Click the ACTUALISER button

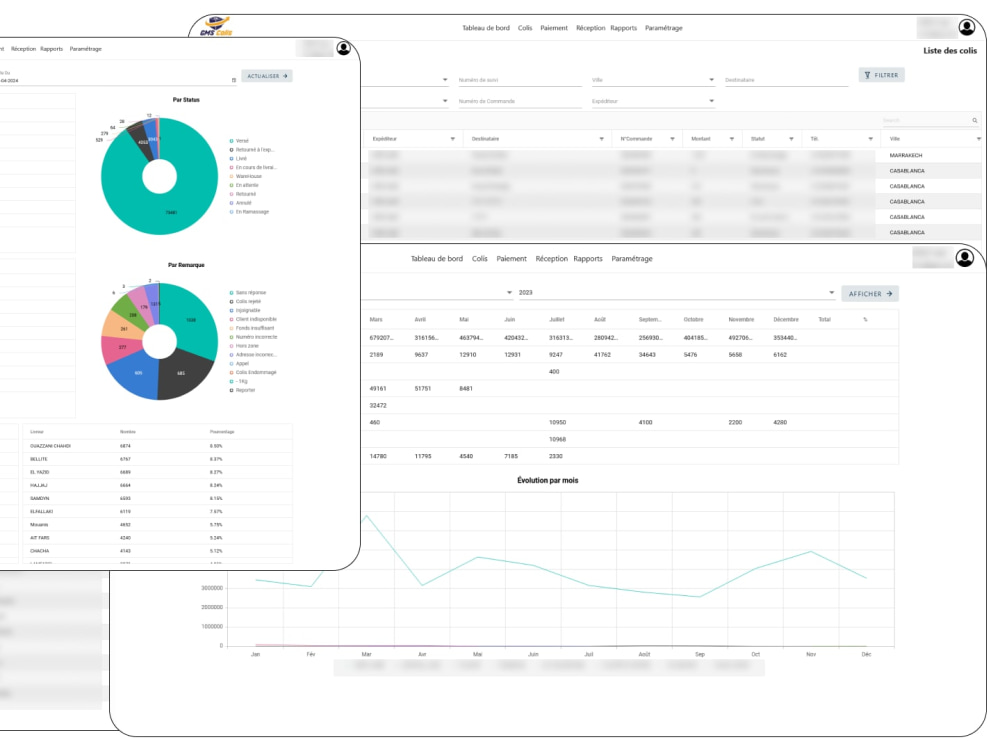click(x=267, y=76)
